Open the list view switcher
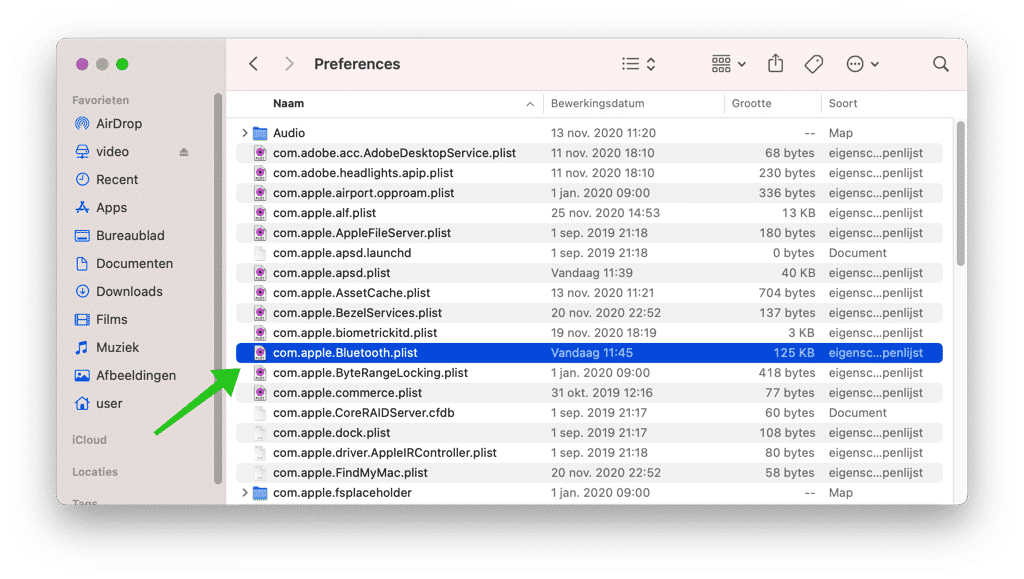 pyautogui.click(x=638, y=64)
